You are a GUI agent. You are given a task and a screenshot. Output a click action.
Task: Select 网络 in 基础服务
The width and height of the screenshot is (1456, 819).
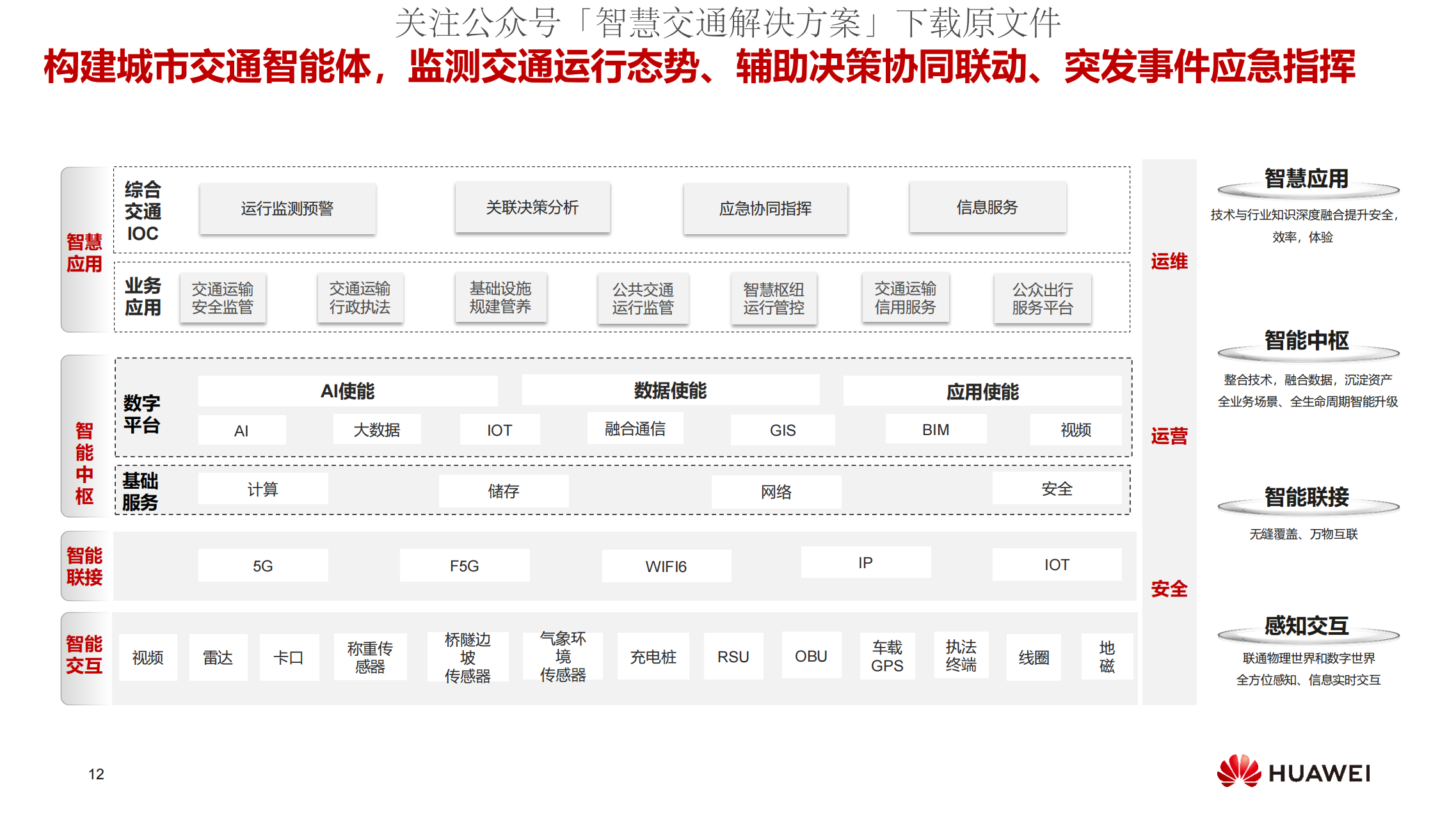pos(776,491)
